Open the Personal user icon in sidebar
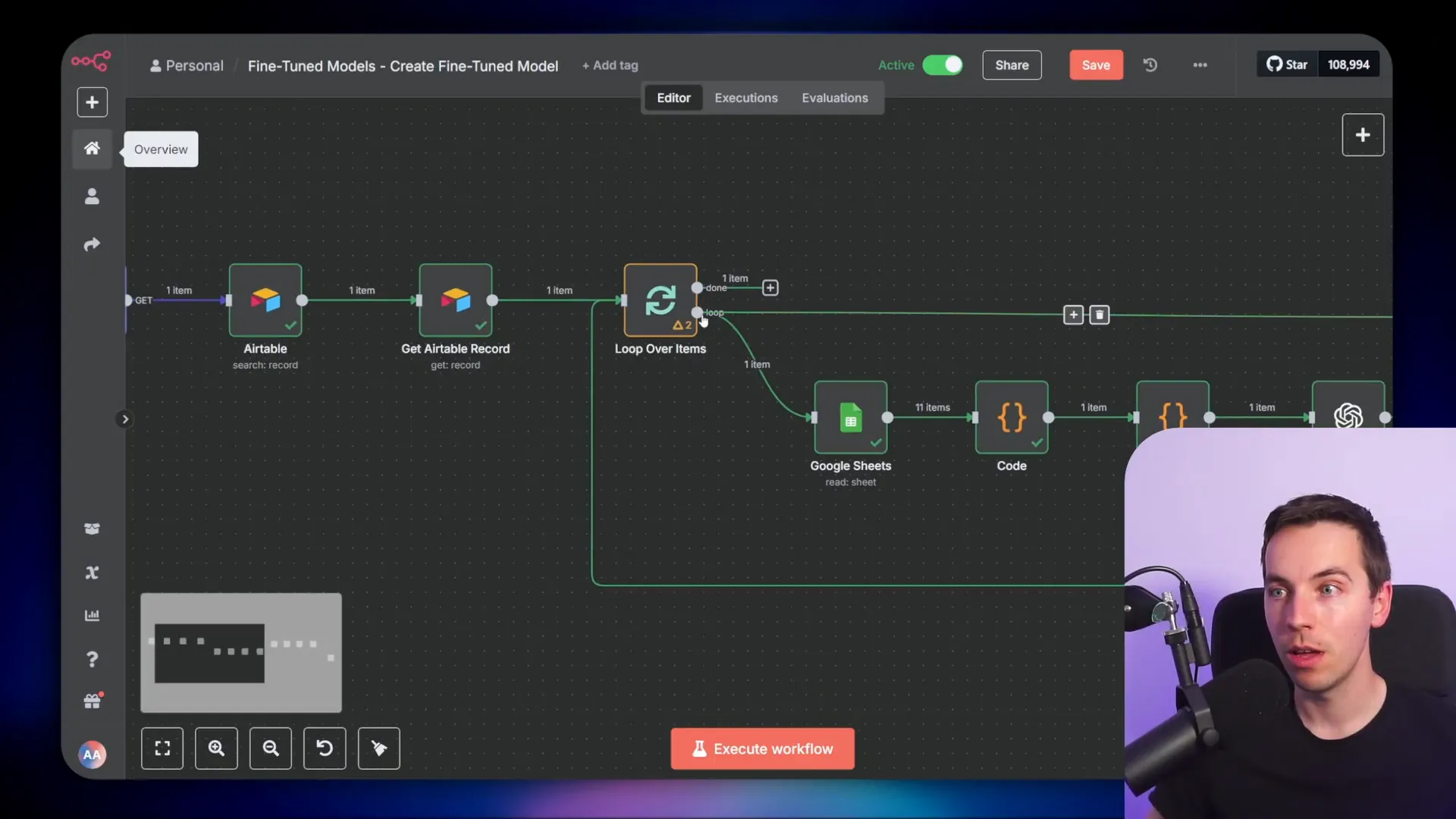 point(92,196)
